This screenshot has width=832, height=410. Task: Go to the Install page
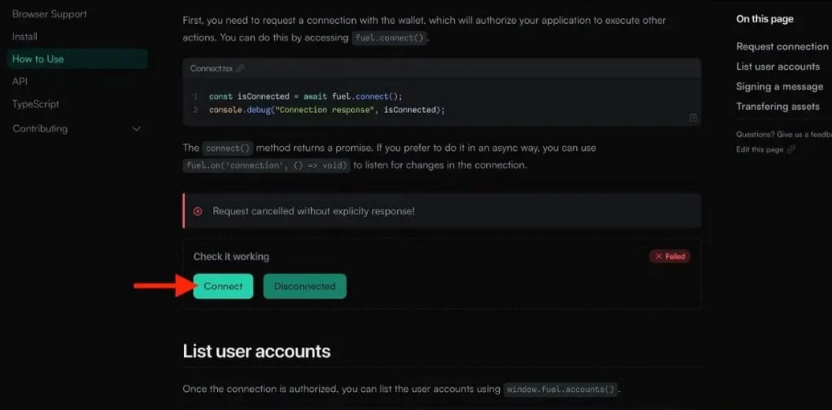tap(25, 36)
